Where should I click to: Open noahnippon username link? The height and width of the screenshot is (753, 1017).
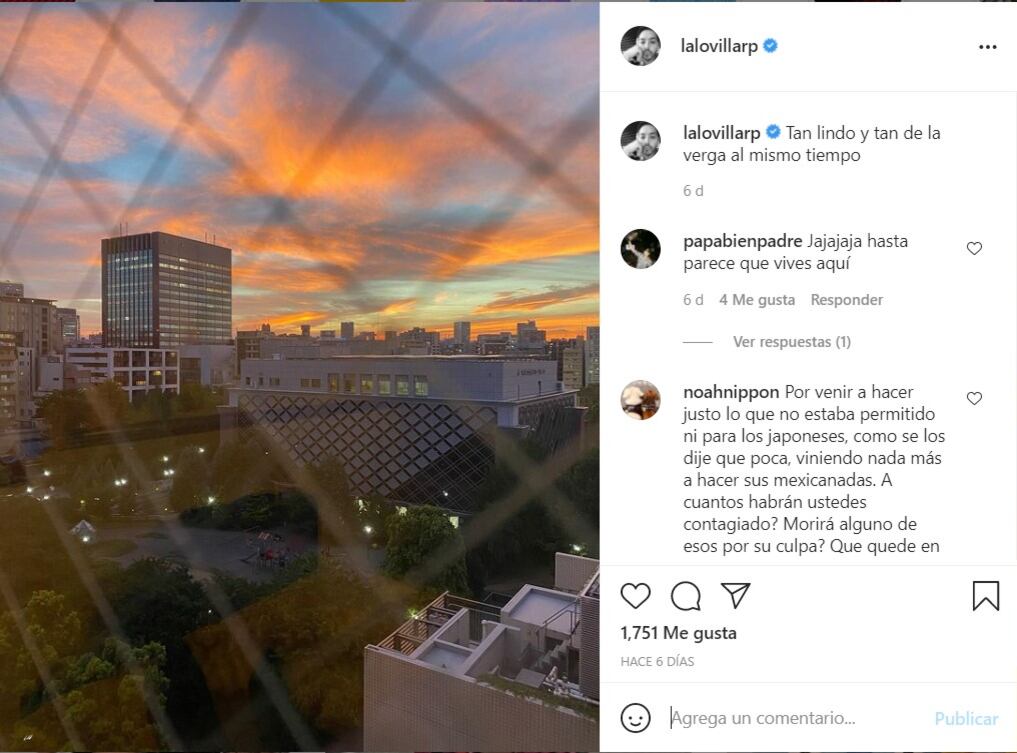731,392
